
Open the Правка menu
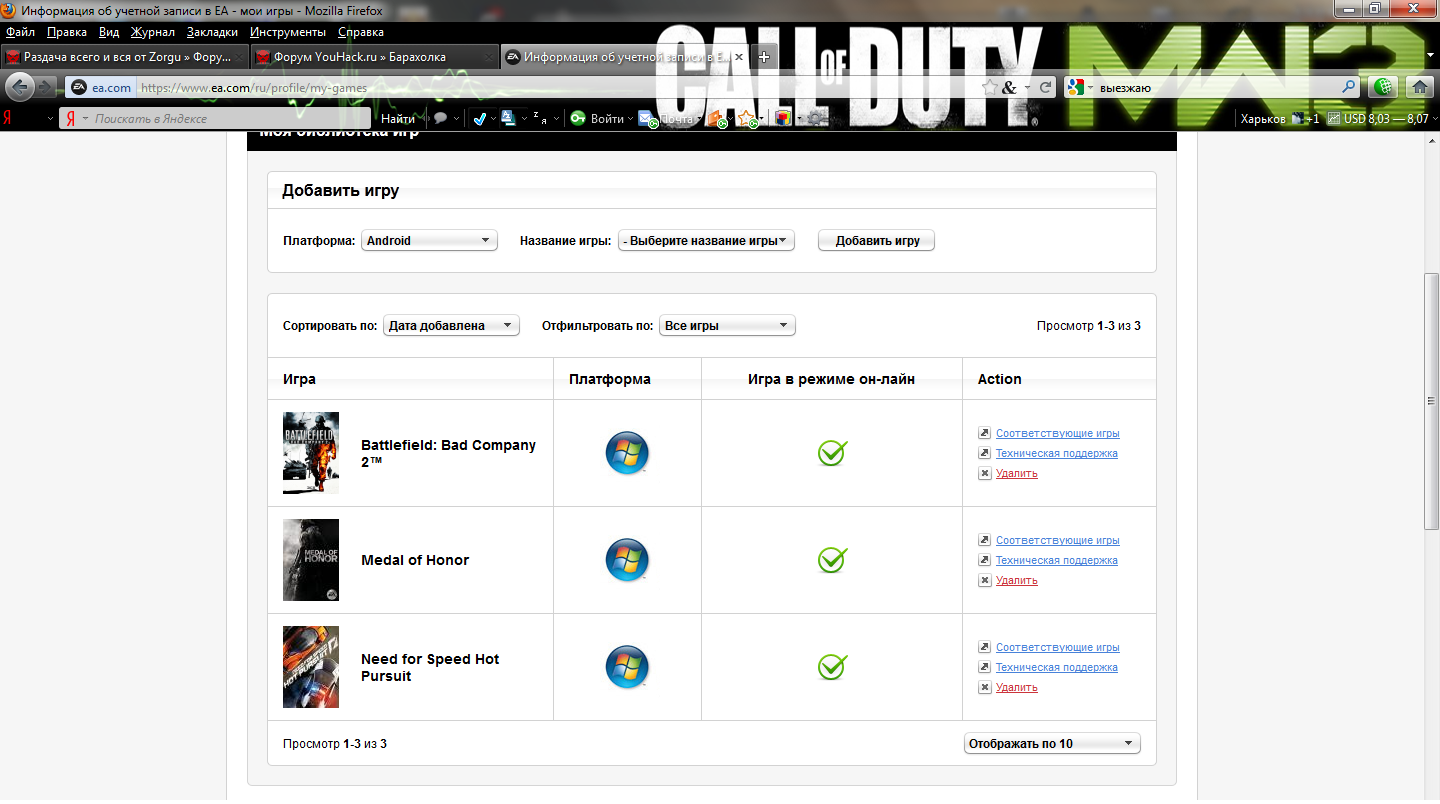(67, 32)
